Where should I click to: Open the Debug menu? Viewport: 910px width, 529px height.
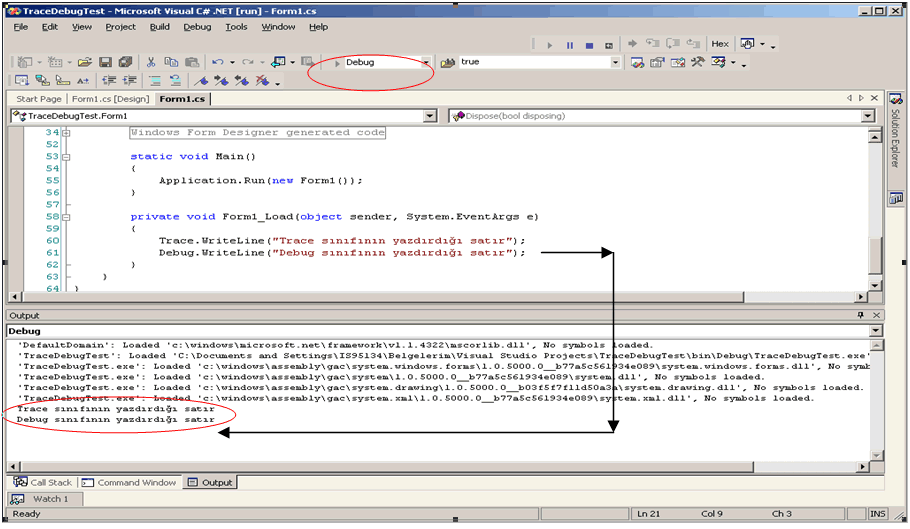(197, 27)
